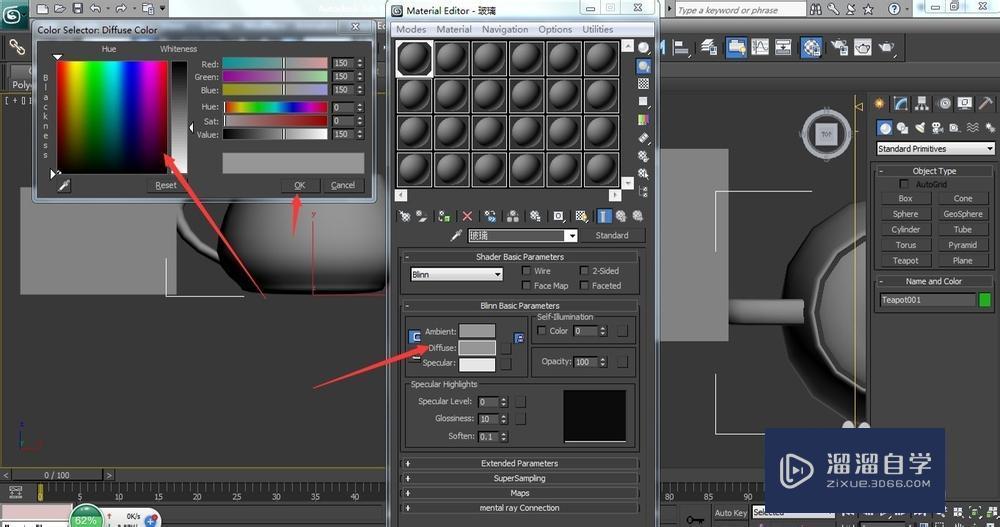Viewport: 1000px width, 527px height.
Task: Toggle checkered Background icon in sidebar
Action: point(643,84)
